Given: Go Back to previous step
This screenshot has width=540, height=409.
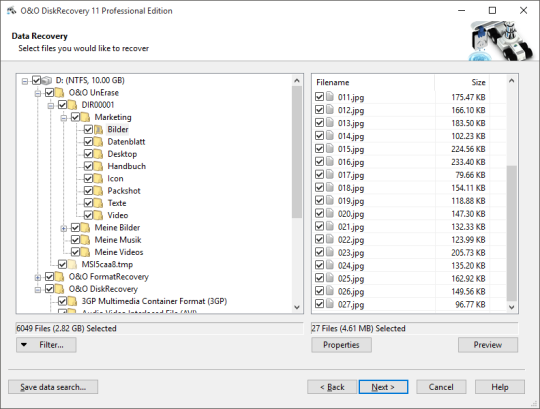Looking at the screenshot, I should tap(332, 387).
